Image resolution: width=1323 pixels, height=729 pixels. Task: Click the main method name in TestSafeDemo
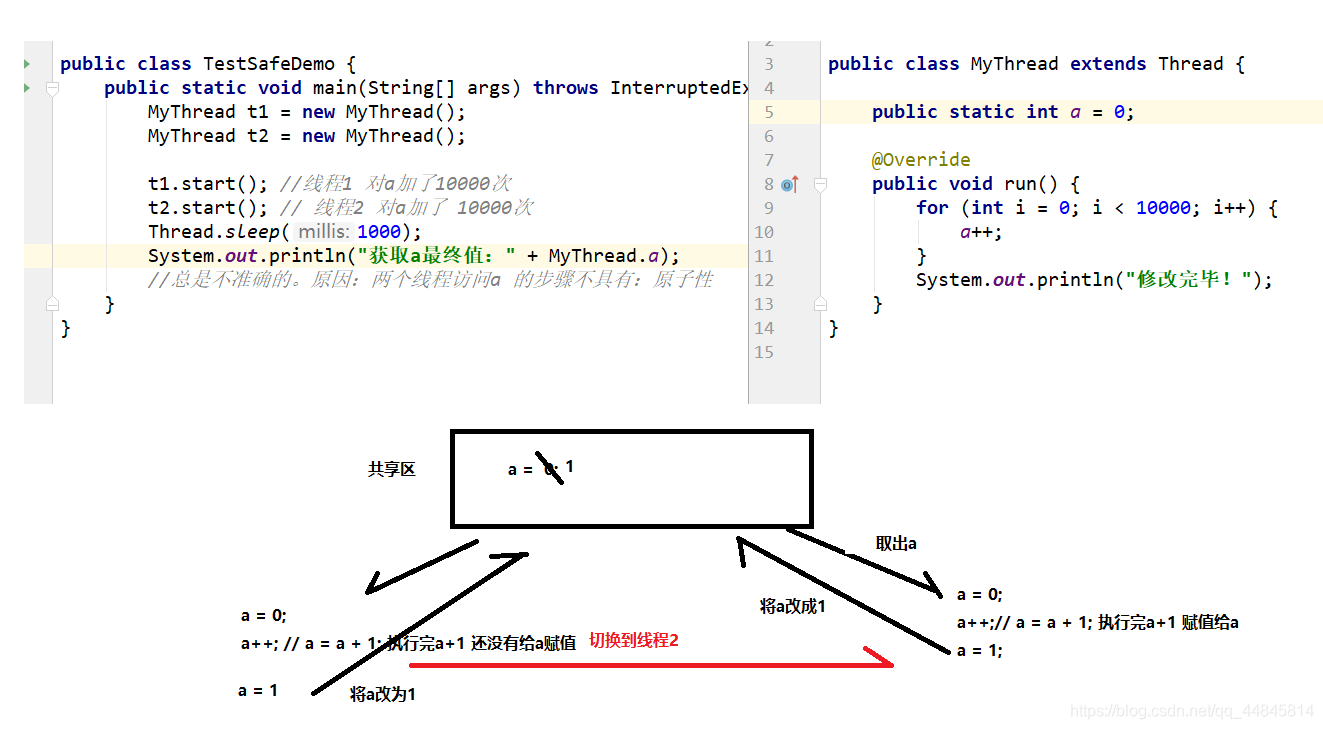335,88
